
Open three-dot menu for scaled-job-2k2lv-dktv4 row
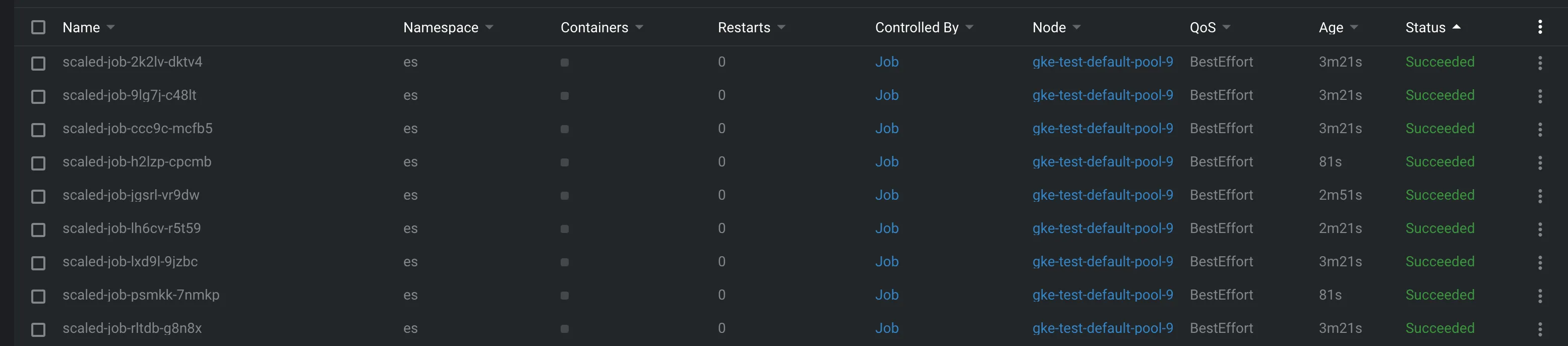1539,63
